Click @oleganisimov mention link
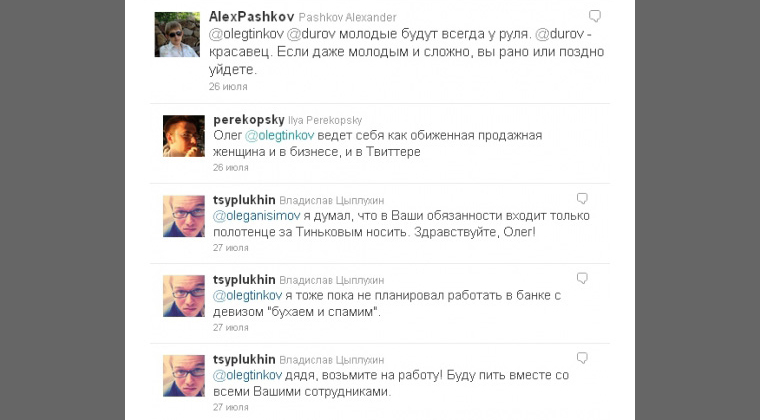 [x=256, y=216]
